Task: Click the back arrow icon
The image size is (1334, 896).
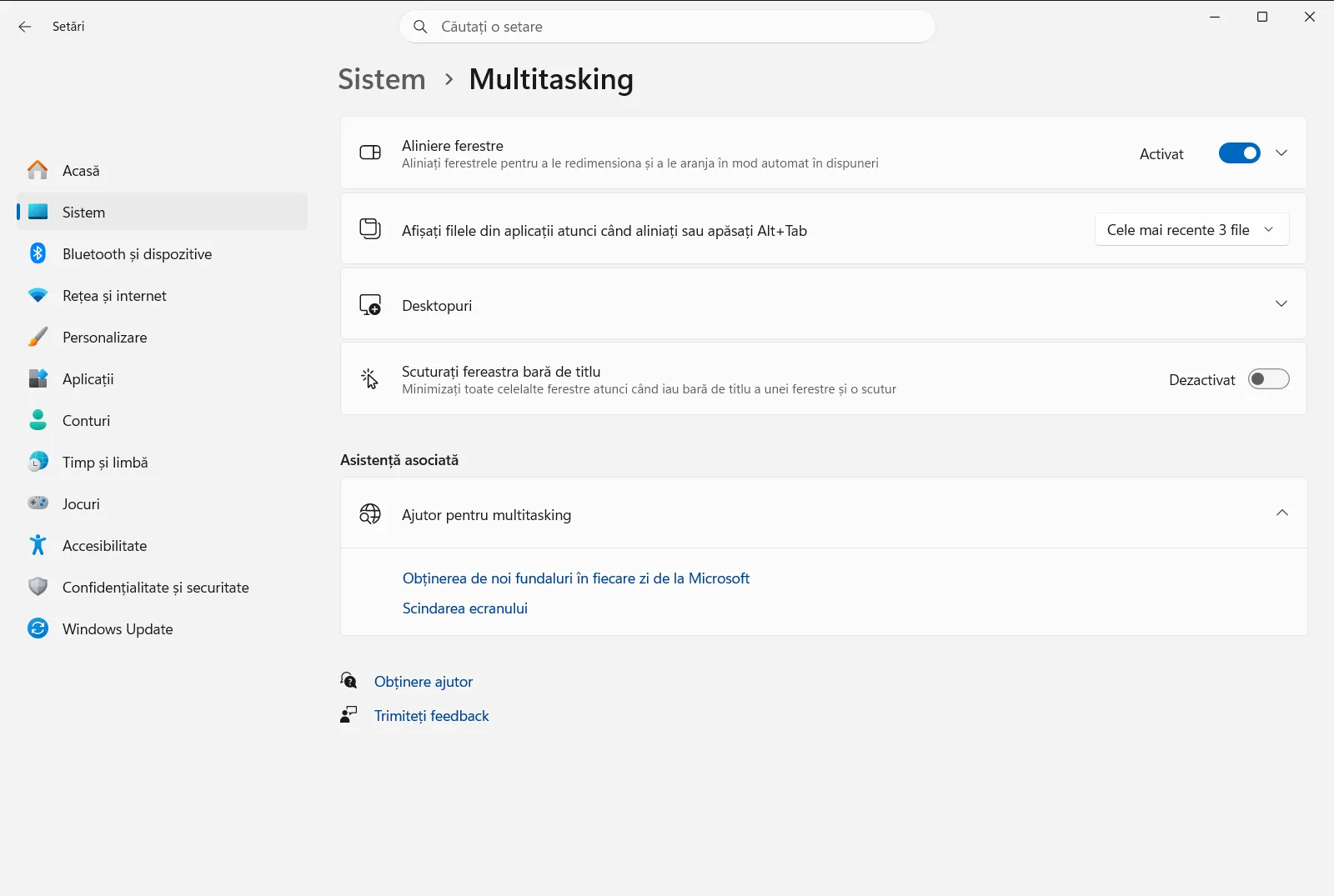Action: 25,27
